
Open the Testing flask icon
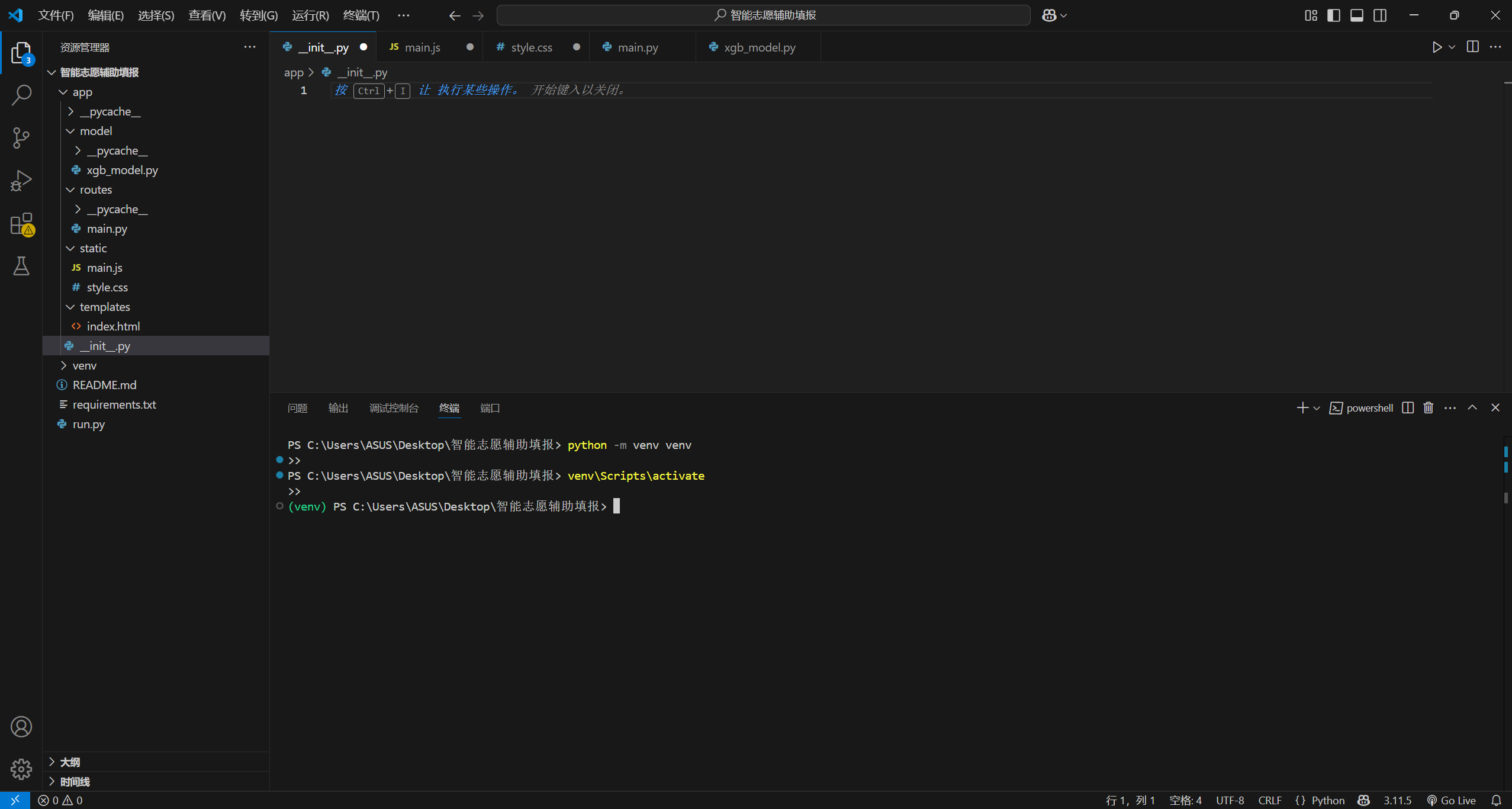click(21, 266)
